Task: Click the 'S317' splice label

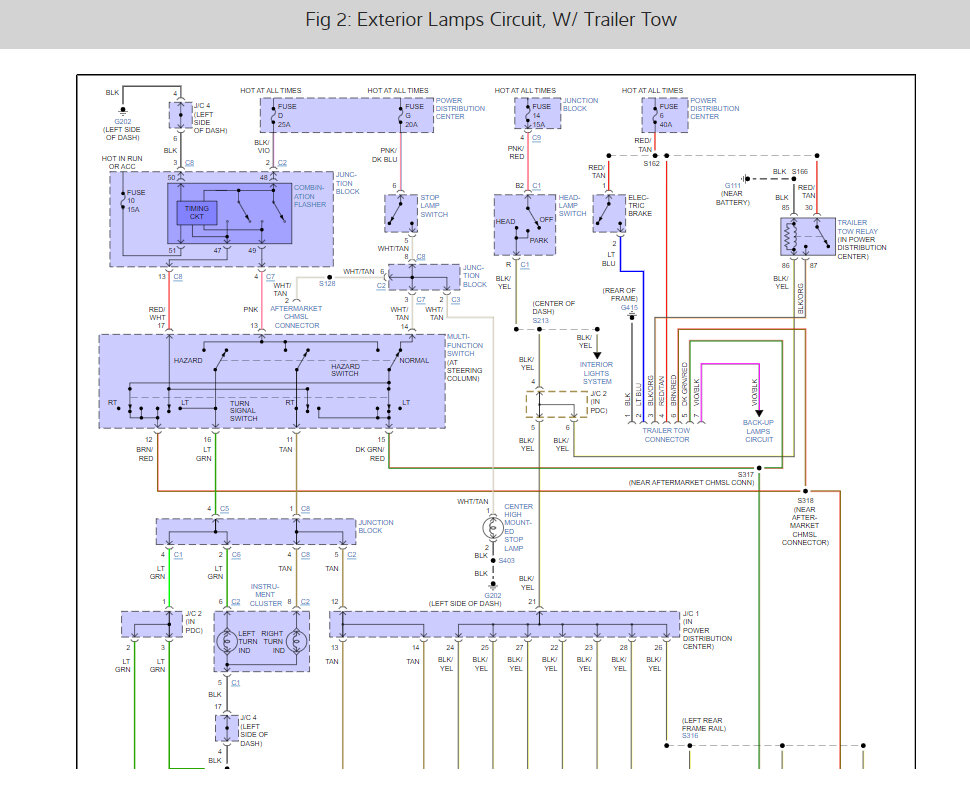Action: (x=745, y=475)
